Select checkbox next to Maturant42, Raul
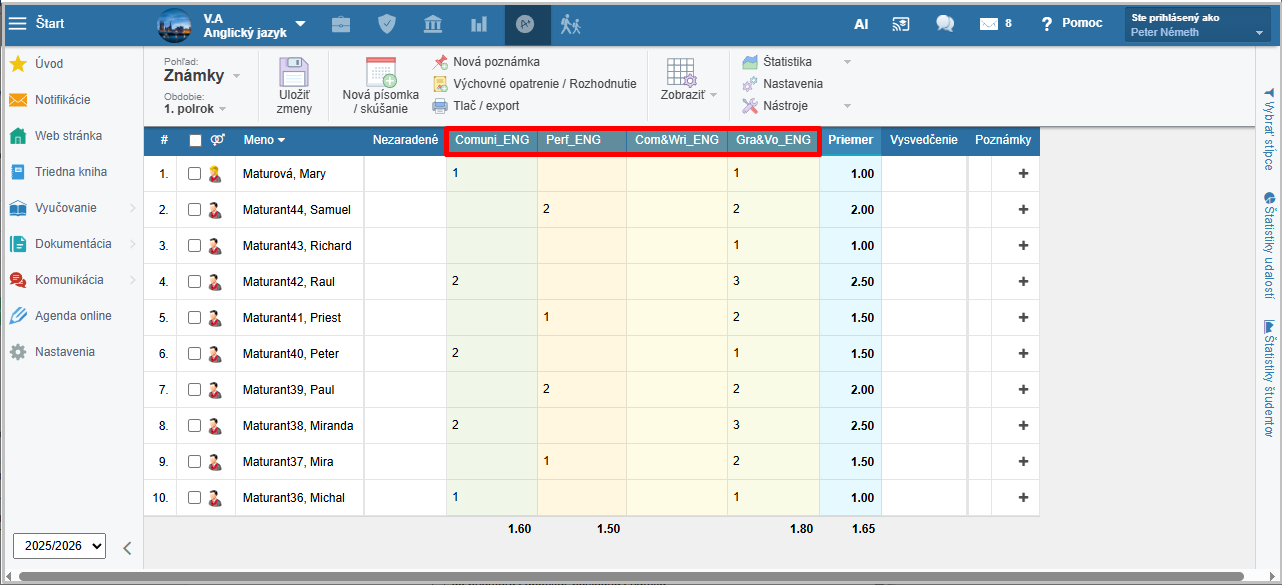1282x585 pixels. point(195,282)
